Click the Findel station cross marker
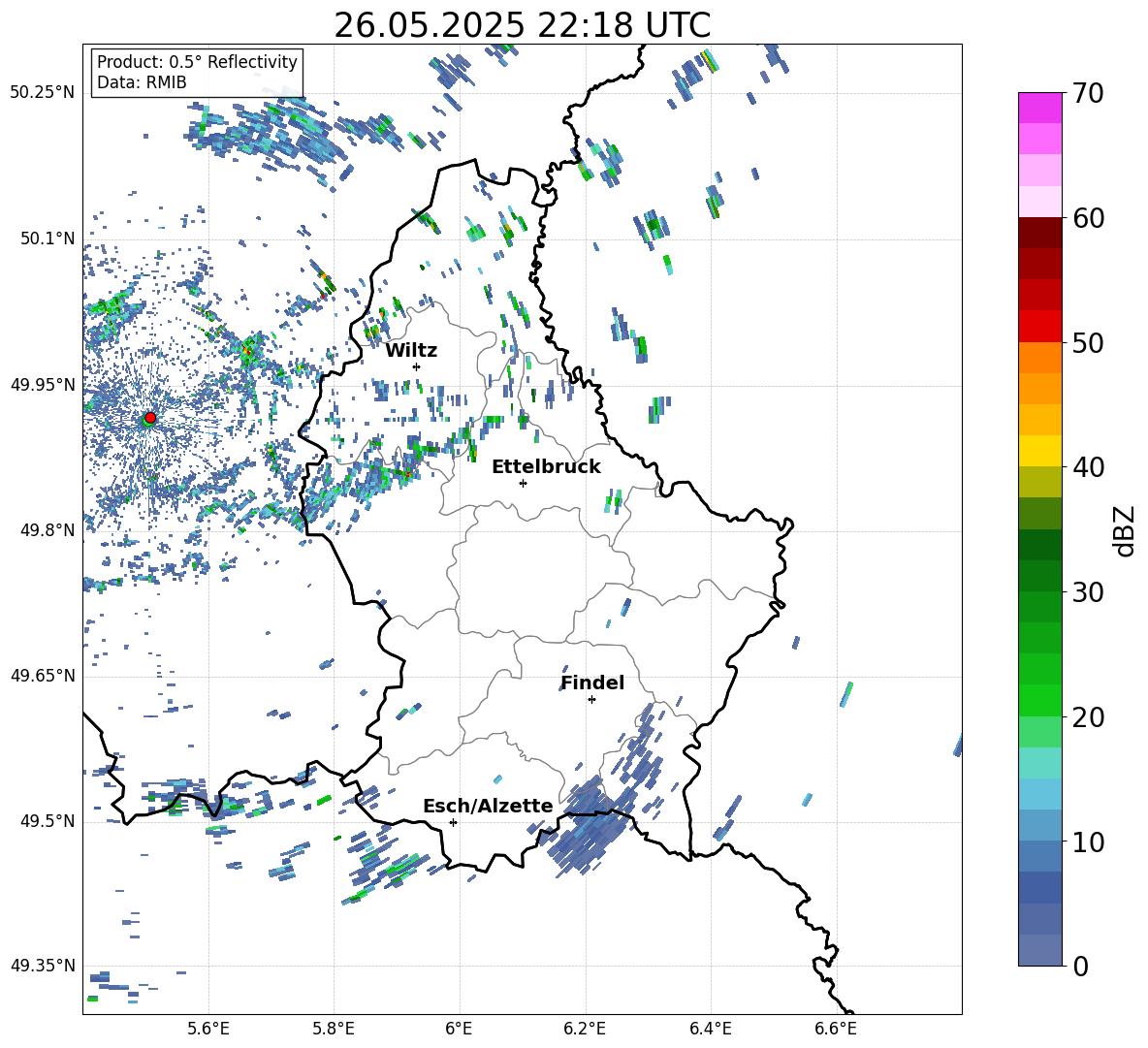Image resolution: width=1148 pixels, height=1048 pixels. pyautogui.click(x=591, y=700)
